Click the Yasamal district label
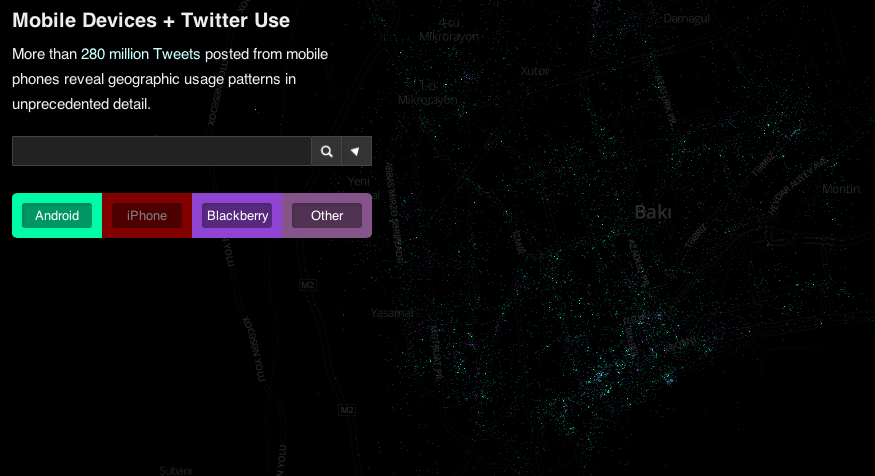875x476 pixels. pyautogui.click(x=392, y=313)
